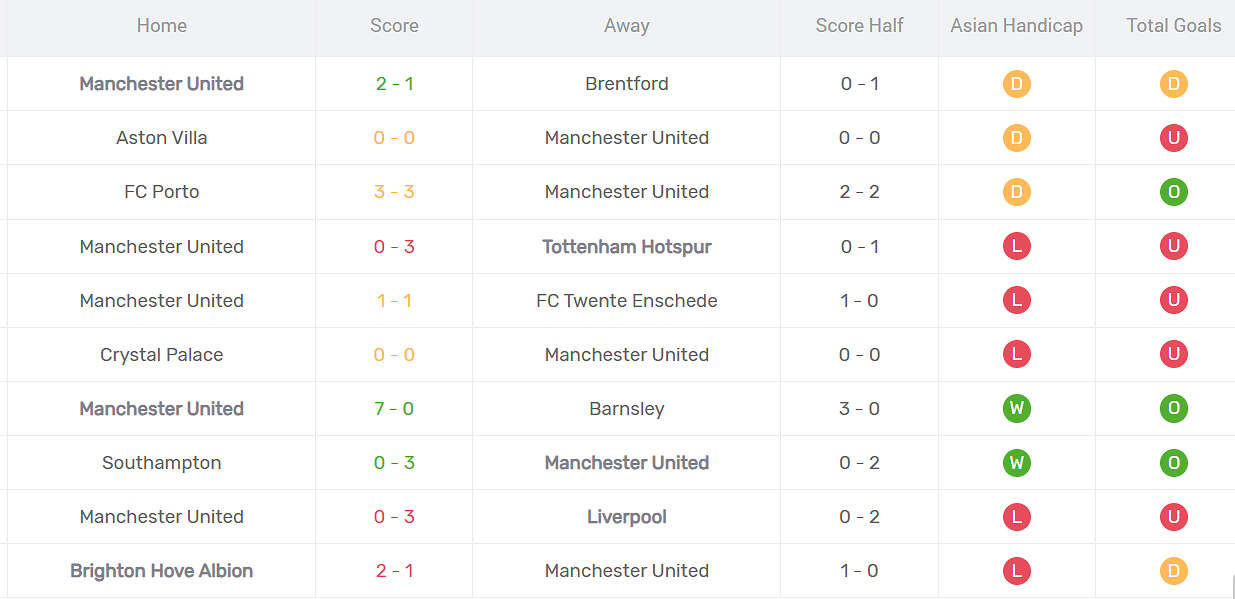
Task: Click the red U badge in Liverpool row
Action: (1173, 516)
